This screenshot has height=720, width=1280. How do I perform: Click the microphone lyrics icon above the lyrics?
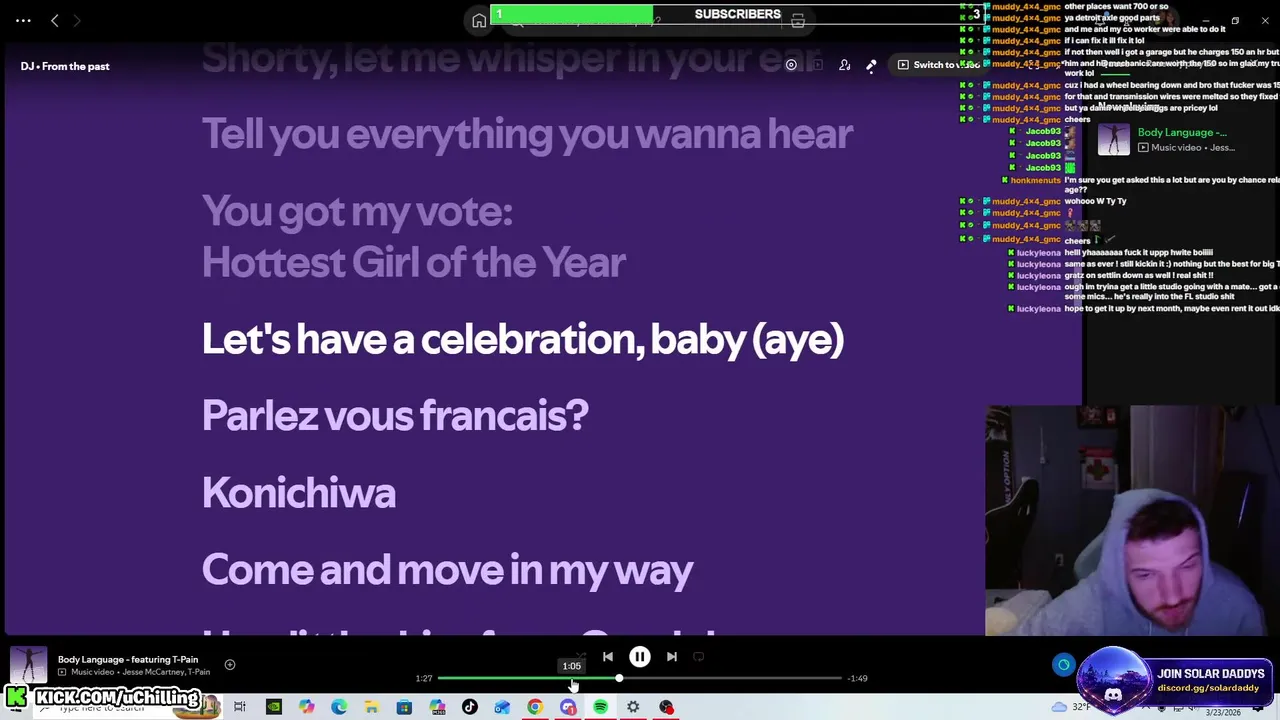coord(871,65)
